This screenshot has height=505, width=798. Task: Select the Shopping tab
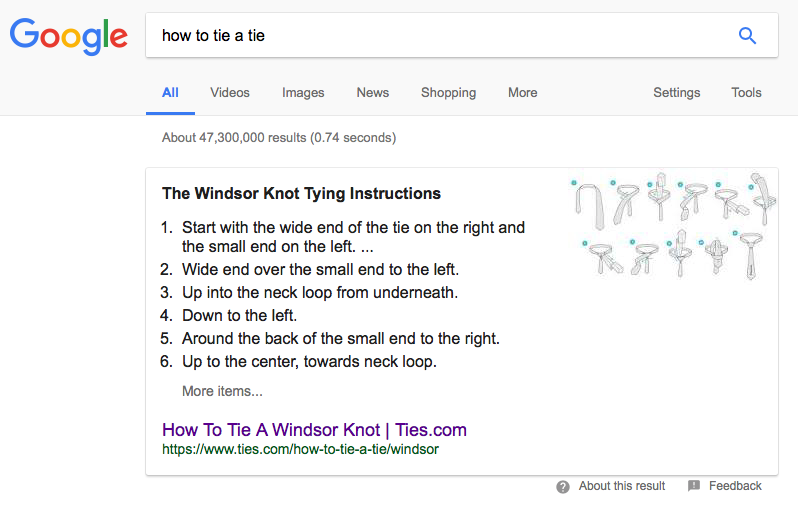pyautogui.click(x=448, y=93)
